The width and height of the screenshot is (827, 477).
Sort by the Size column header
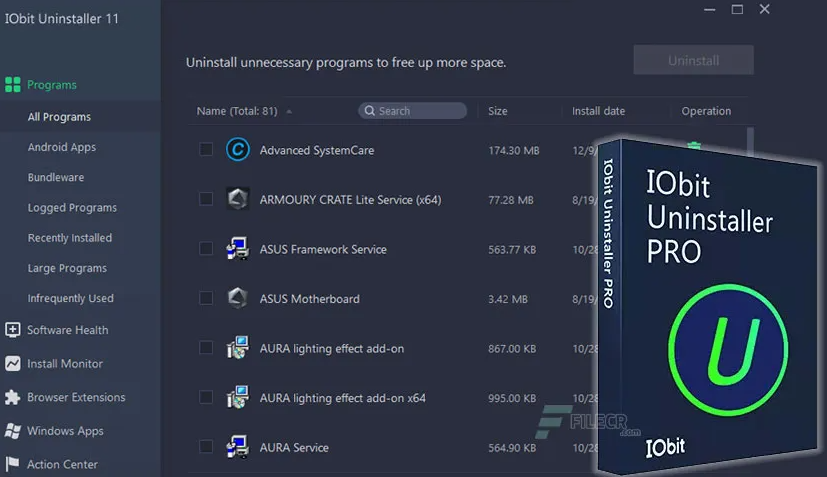[x=498, y=111]
